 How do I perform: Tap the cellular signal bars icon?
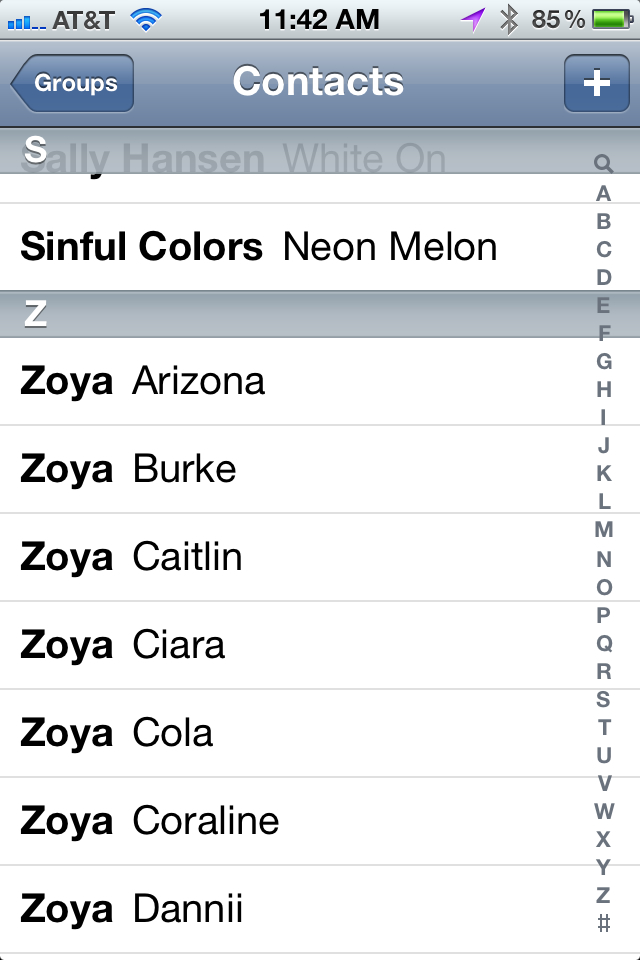26,23
